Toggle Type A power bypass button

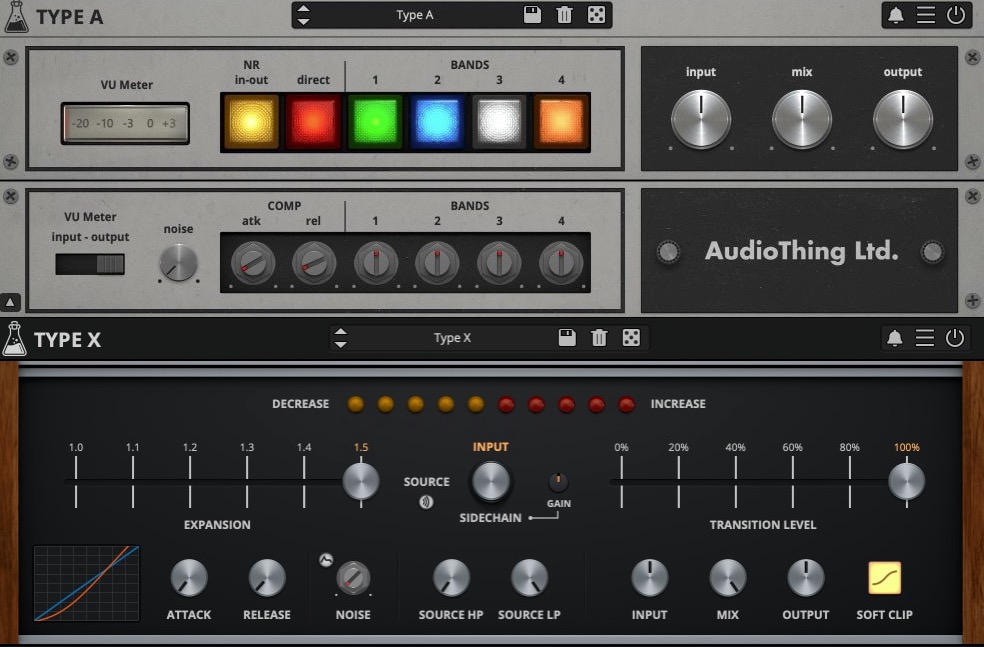pos(956,15)
